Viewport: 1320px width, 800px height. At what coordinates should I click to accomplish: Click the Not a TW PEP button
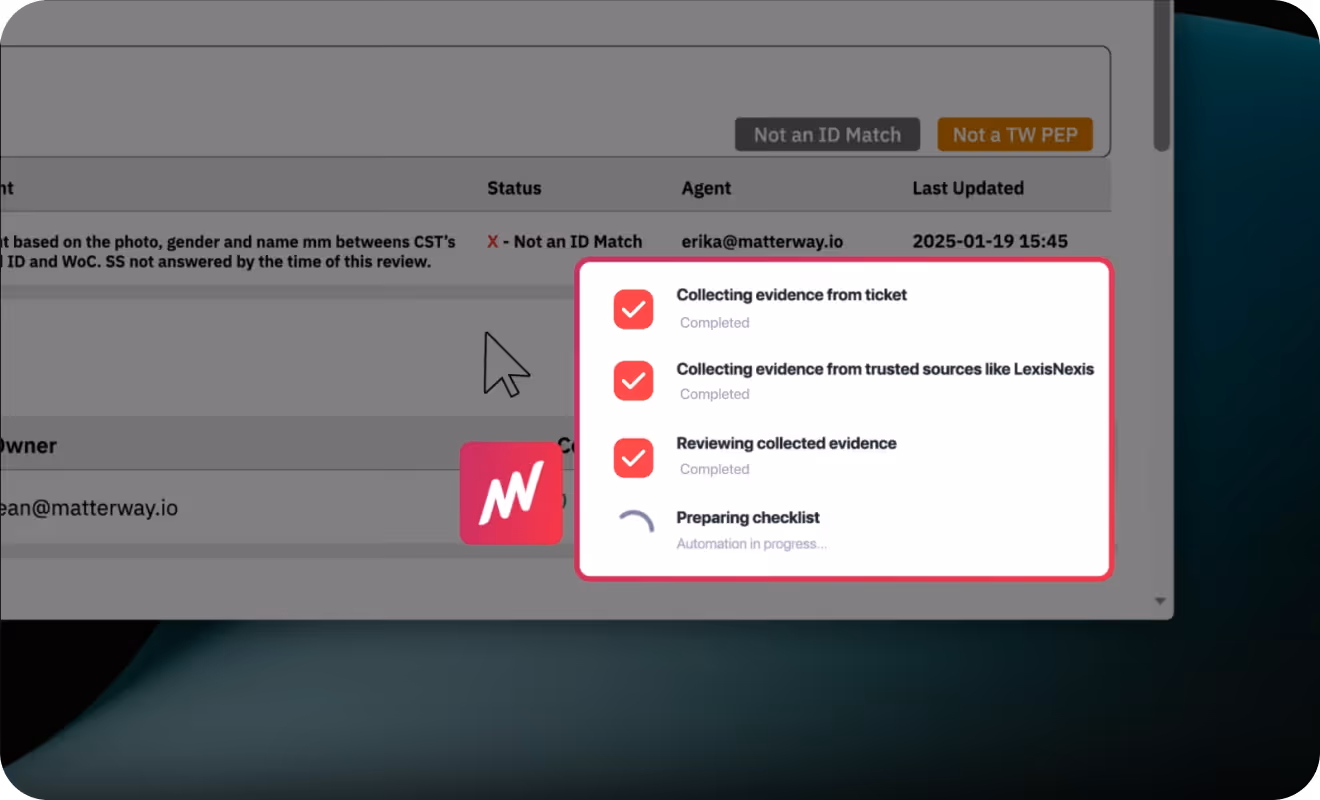(x=1015, y=135)
